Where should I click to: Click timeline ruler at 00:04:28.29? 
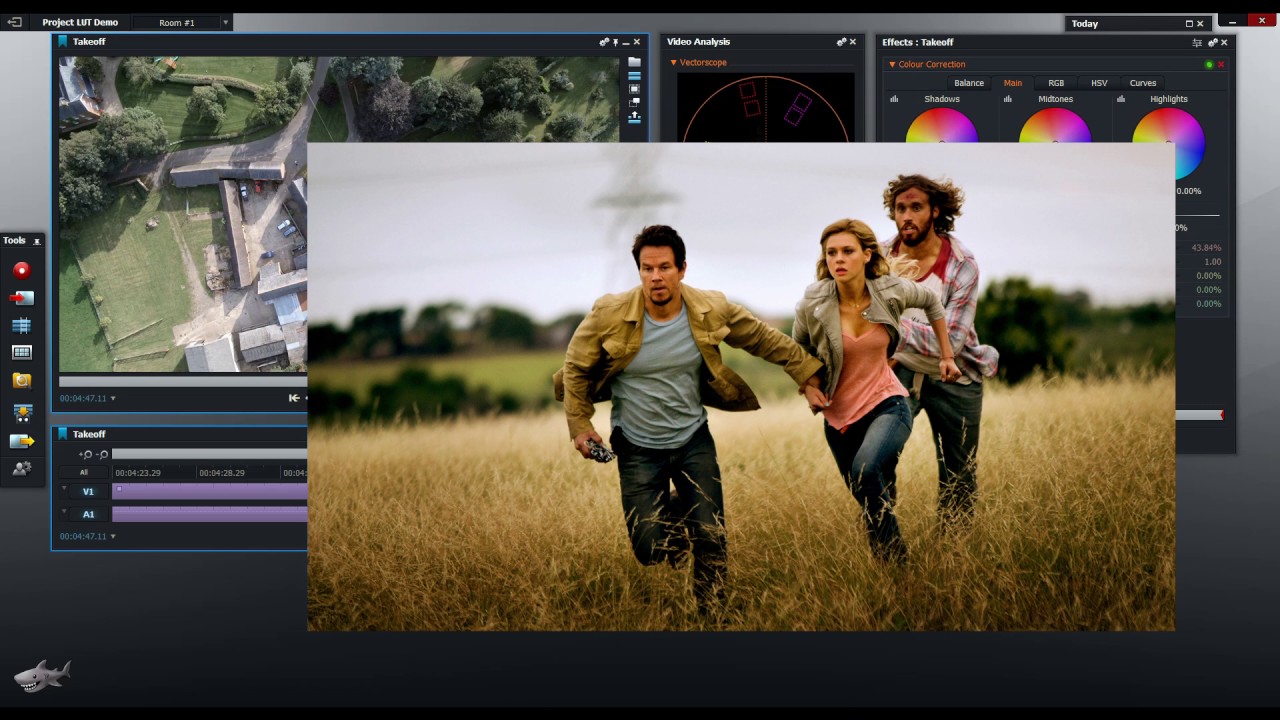(222, 473)
